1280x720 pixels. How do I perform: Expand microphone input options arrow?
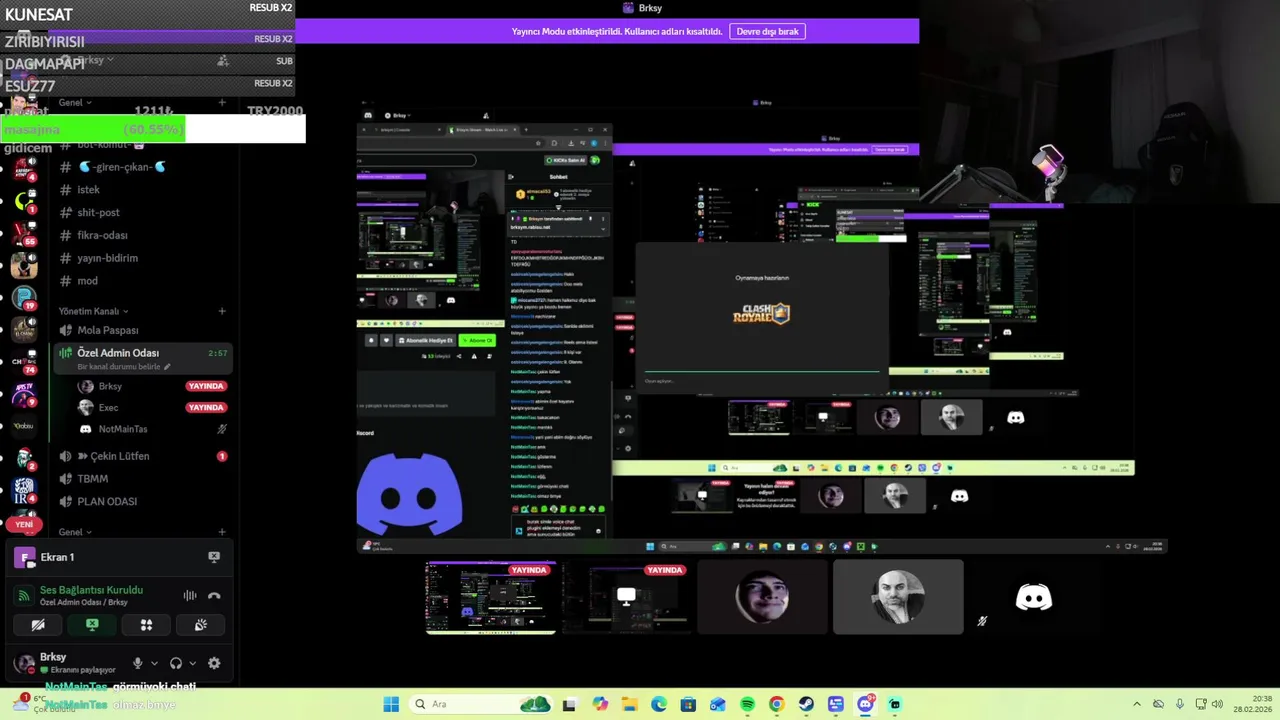click(x=154, y=663)
